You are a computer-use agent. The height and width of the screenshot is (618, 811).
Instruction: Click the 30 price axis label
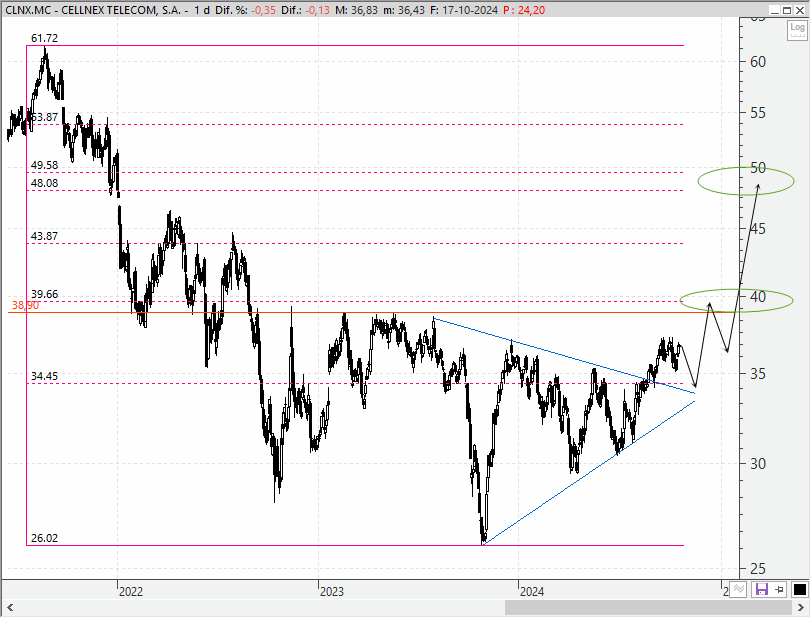[758, 463]
